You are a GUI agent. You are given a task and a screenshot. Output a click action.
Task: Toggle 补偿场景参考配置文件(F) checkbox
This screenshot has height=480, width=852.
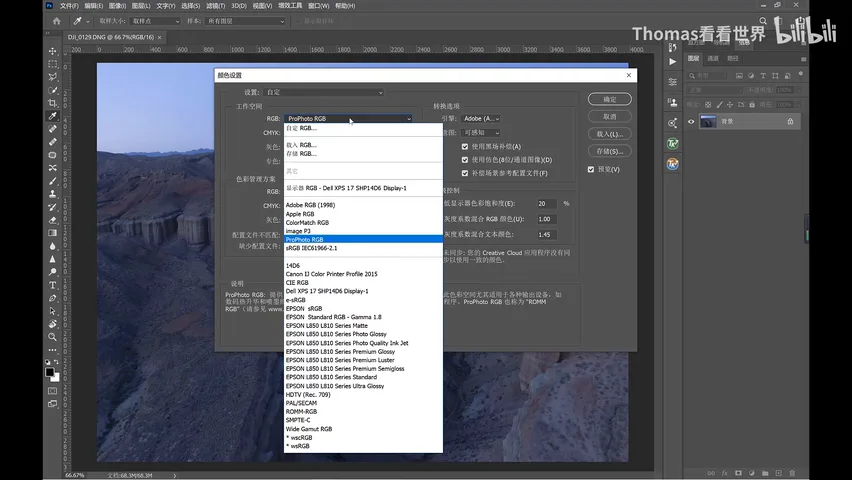pyautogui.click(x=465, y=173)
